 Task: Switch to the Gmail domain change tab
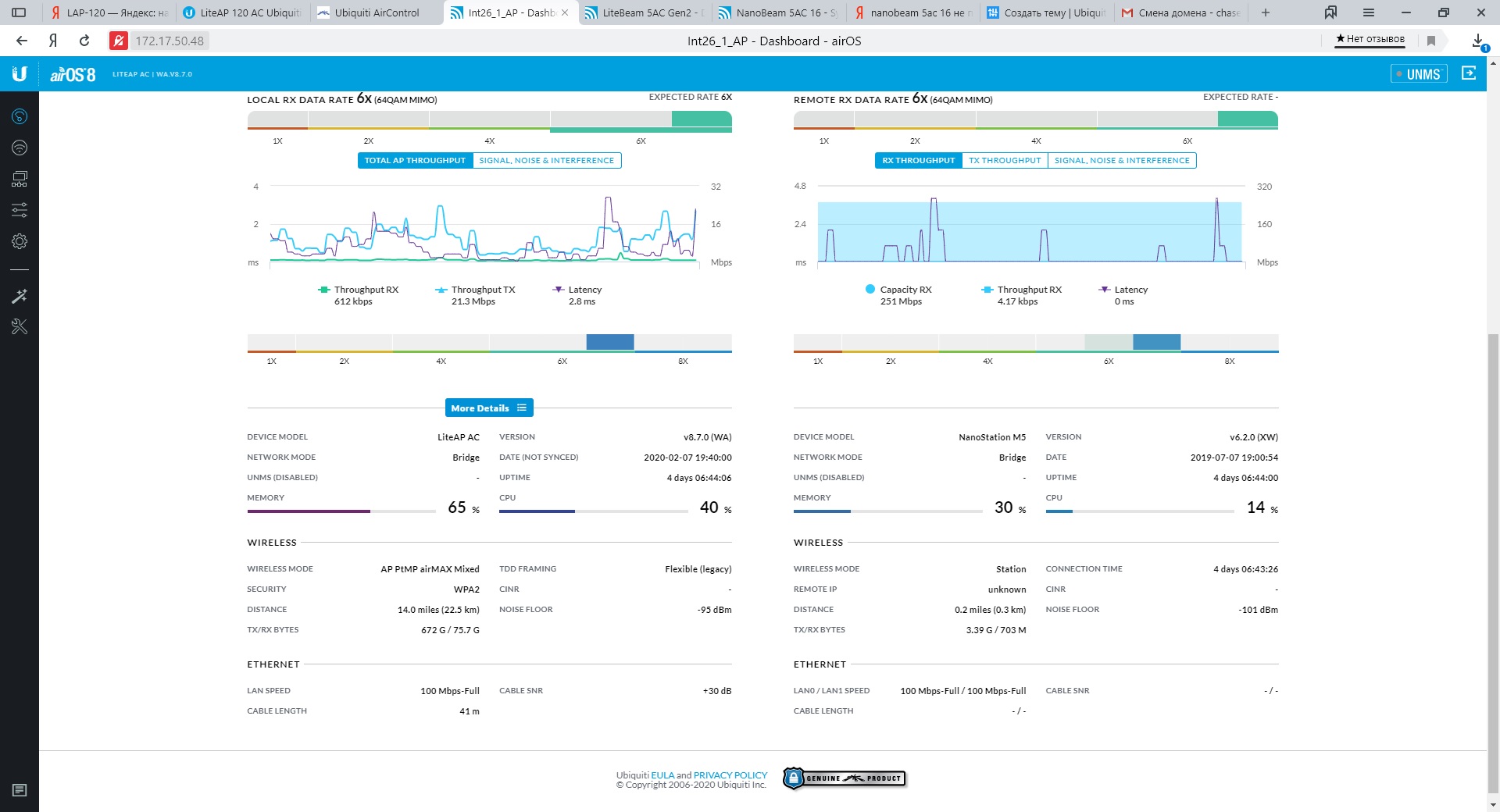(x=1181, y=12)
